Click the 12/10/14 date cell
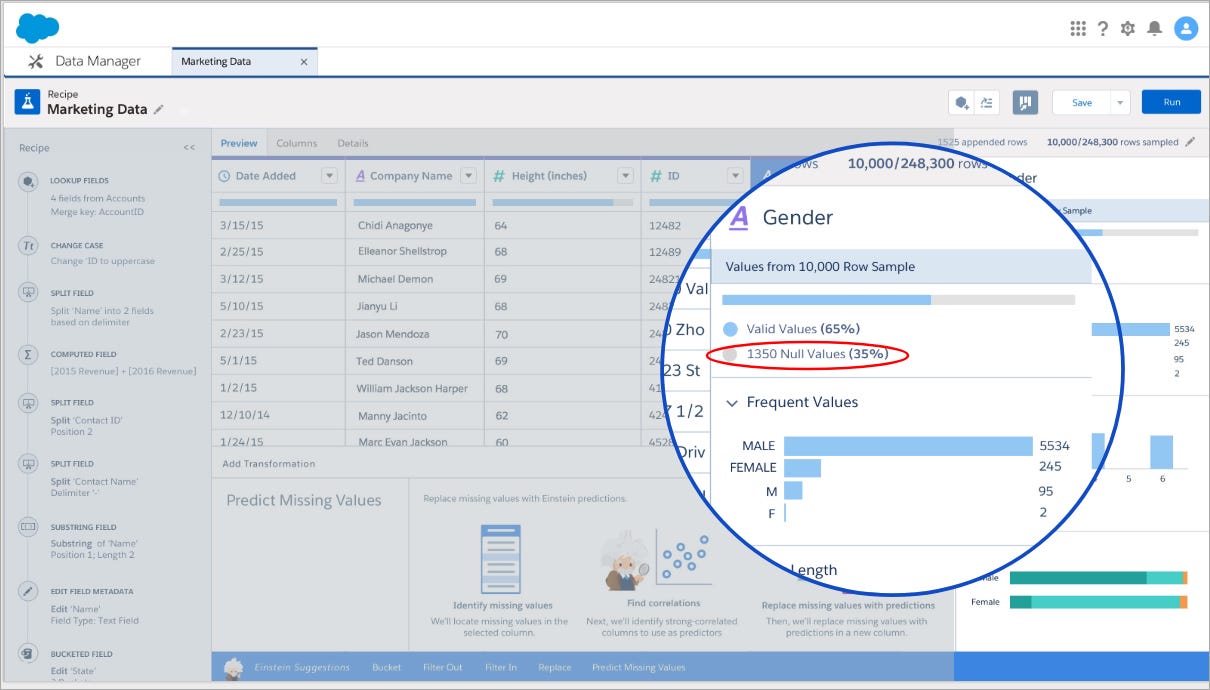1210x690 pixels. click(279, 415)
